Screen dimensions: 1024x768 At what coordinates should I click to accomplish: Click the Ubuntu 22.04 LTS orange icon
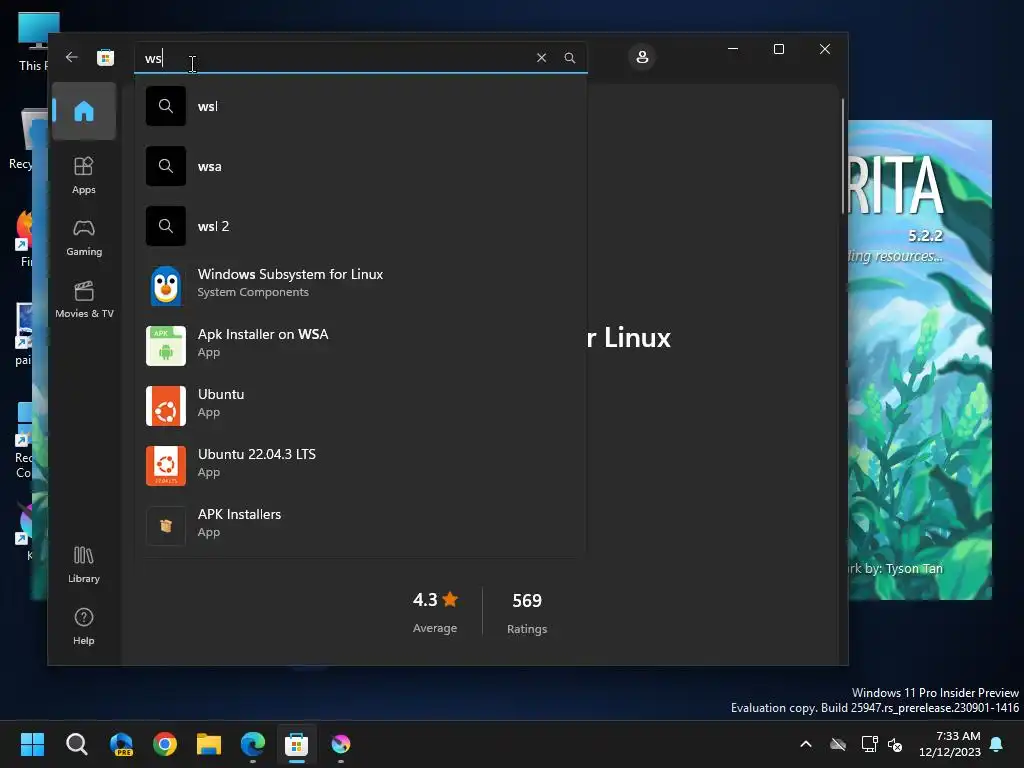click(166, 466)
